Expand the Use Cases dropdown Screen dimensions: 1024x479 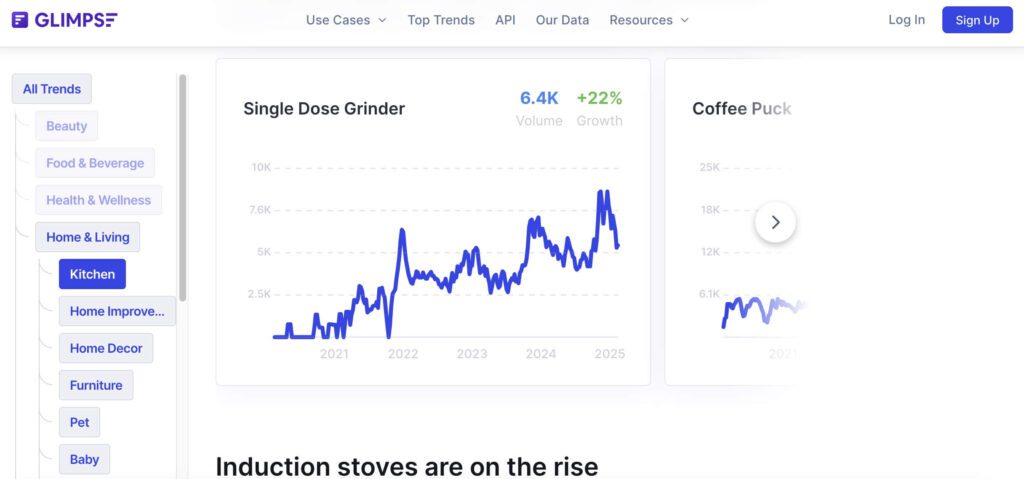coord(346,20)
